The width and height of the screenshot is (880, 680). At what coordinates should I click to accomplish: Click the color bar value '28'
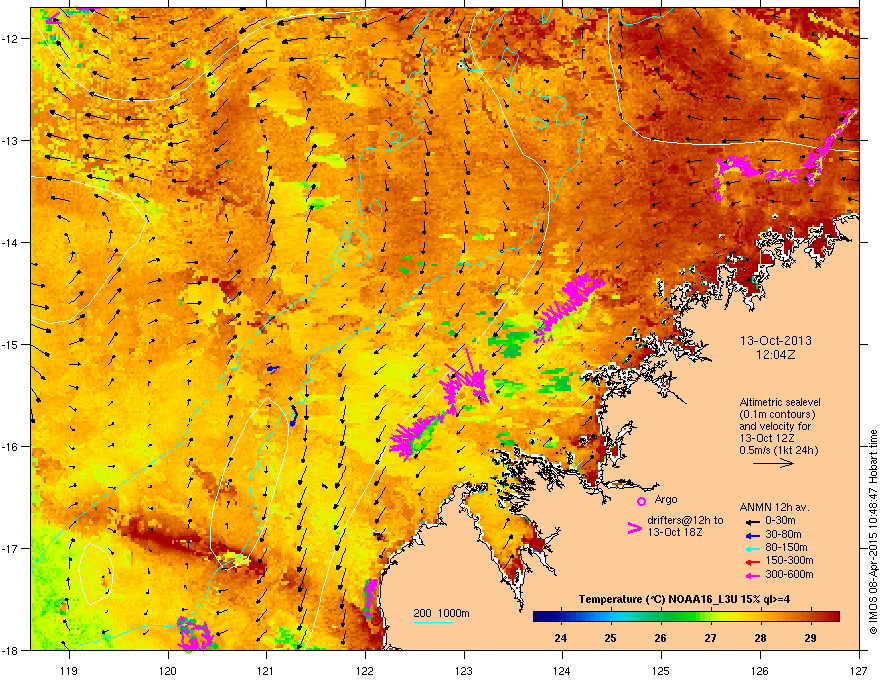(x=760, y=638)
